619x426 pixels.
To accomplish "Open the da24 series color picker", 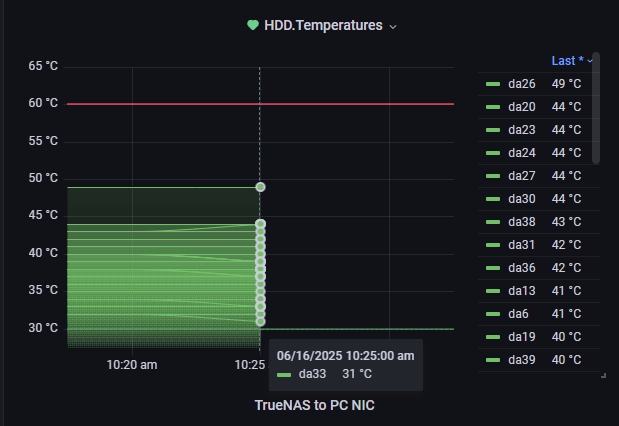I will point(493,153).
